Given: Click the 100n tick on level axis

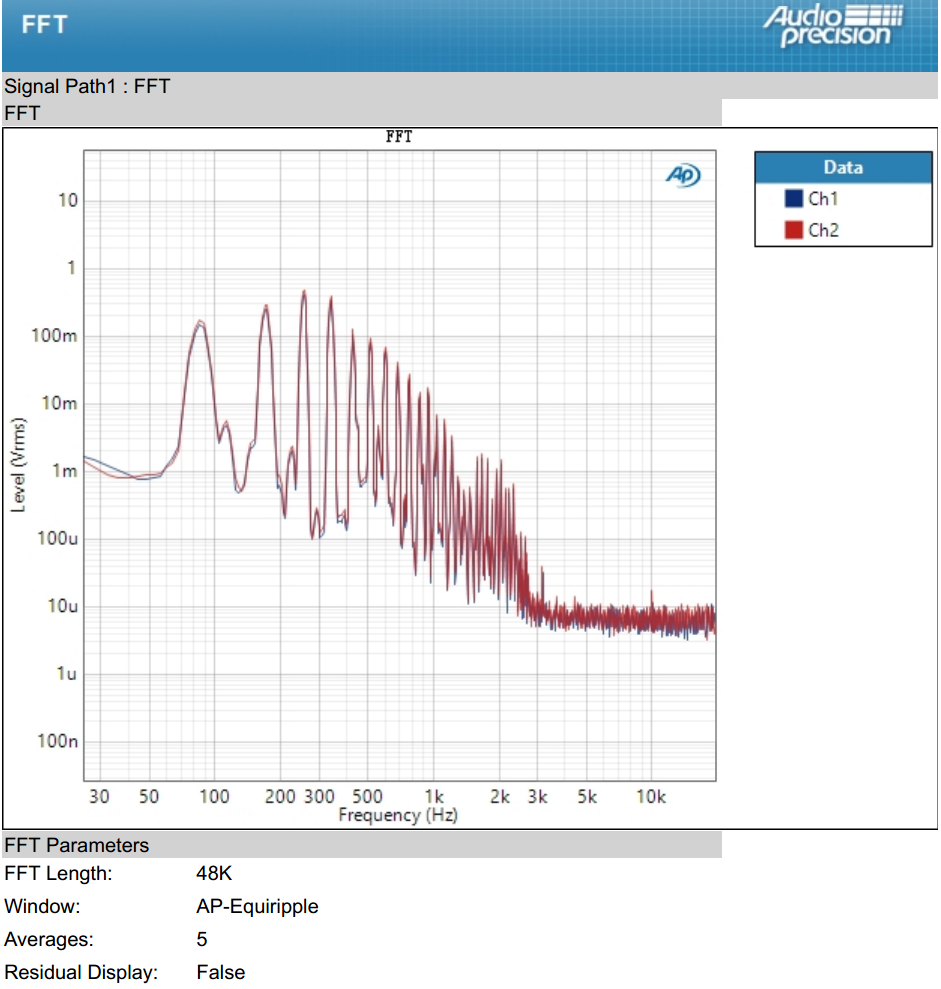Looking at the screenshot, I should tap(57, 741).
